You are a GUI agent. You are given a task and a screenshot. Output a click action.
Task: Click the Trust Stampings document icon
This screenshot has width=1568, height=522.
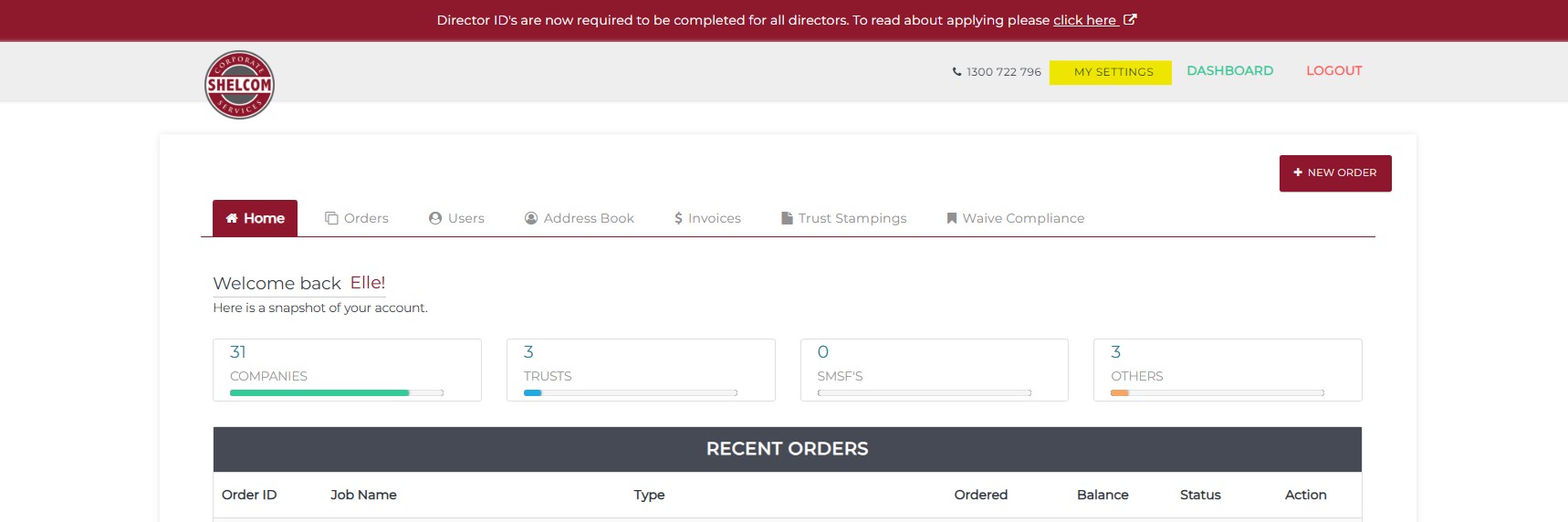787,218
